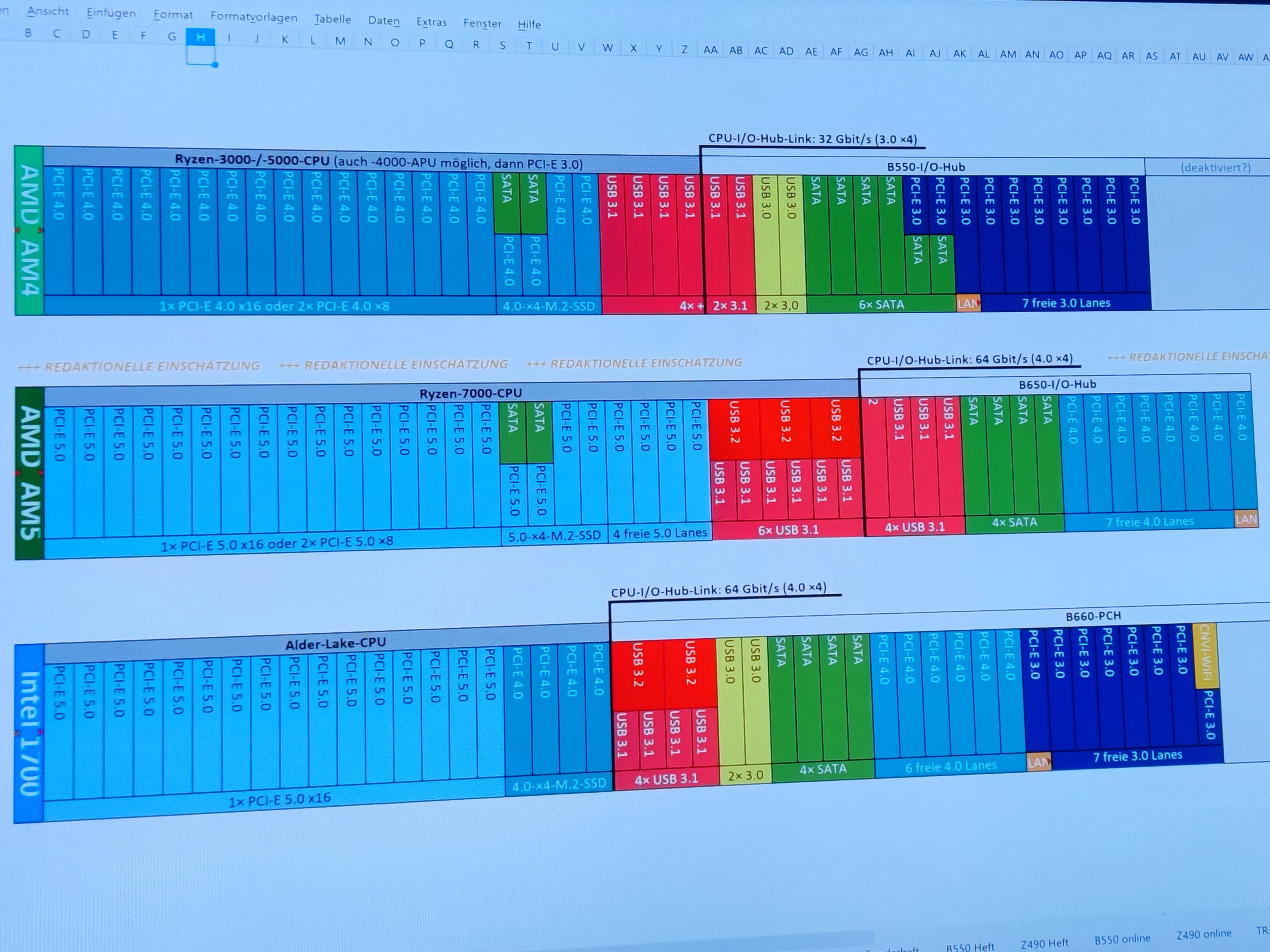Click the selected cell's fill handle
Viewport: 1270px width, 952px height.
[x=215, y=65]
